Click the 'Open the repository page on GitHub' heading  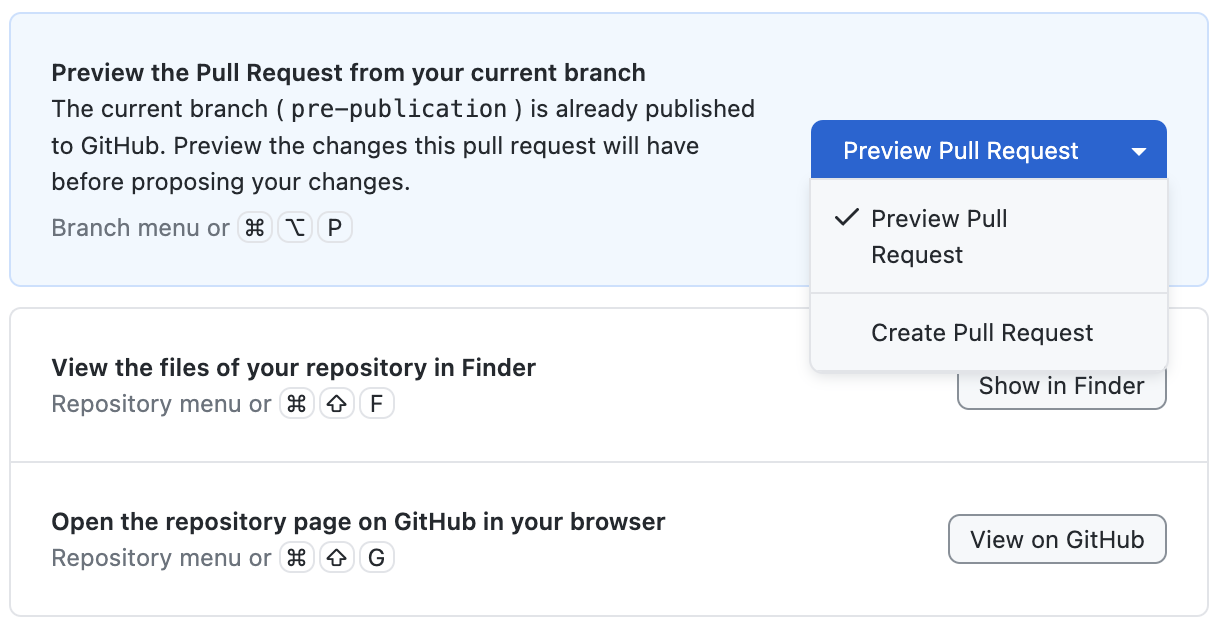coord(358,522)
